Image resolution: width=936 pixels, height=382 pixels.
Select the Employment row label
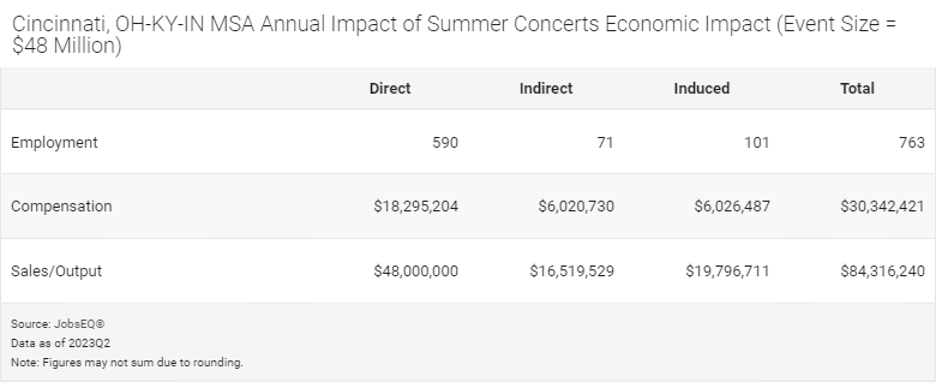pyautogui.click(x=54, y=143)
